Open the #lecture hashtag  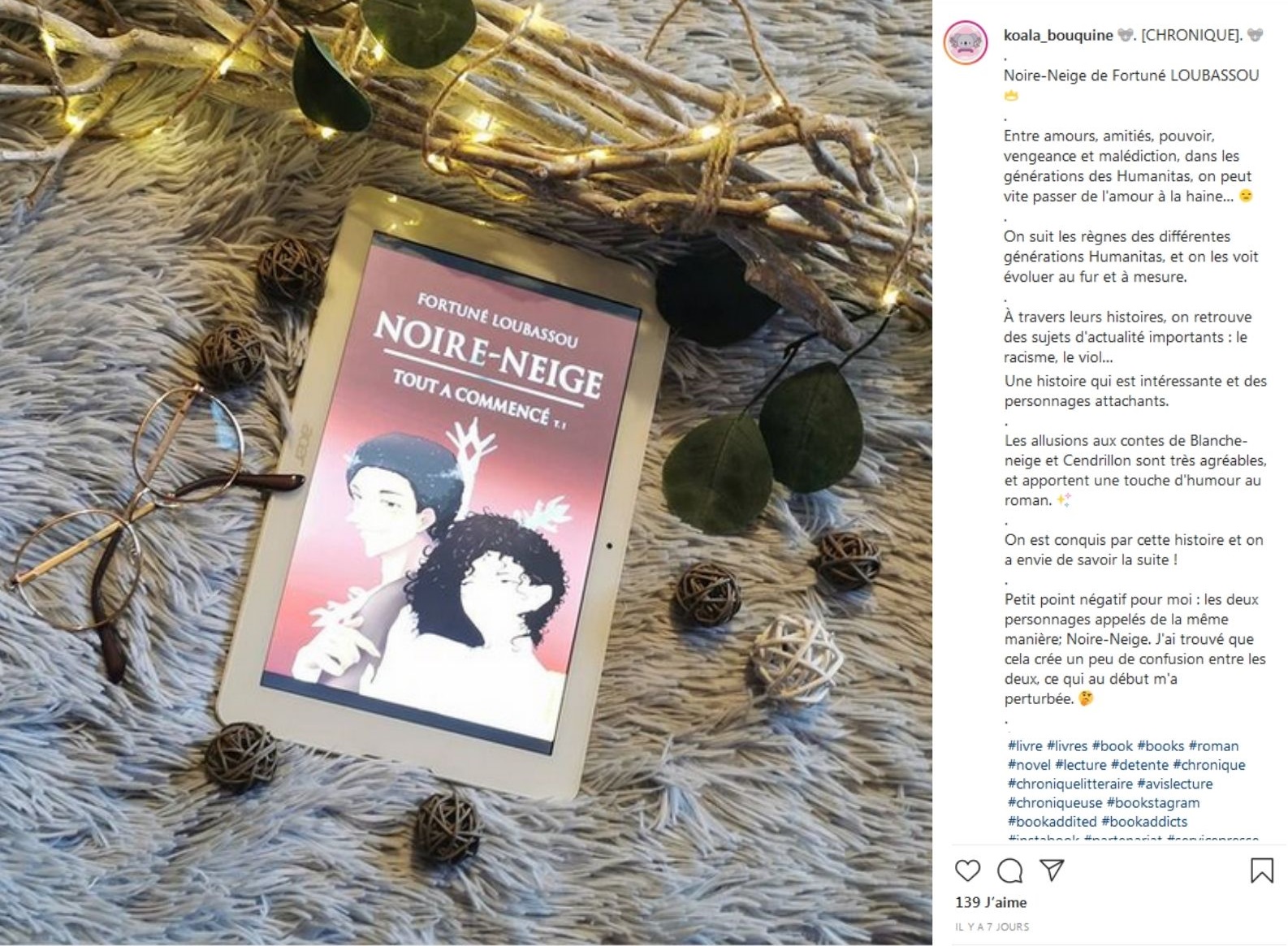[x=1081, y=764]
